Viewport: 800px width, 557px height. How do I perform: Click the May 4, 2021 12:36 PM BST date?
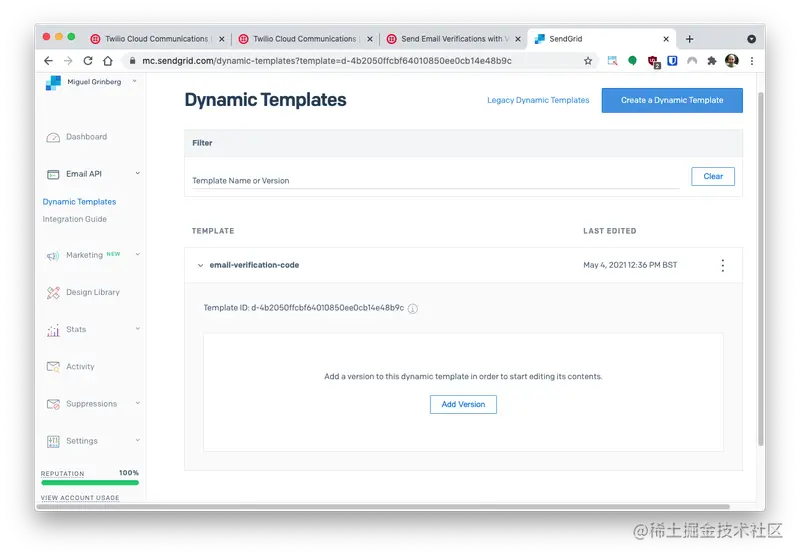[630, 265]
